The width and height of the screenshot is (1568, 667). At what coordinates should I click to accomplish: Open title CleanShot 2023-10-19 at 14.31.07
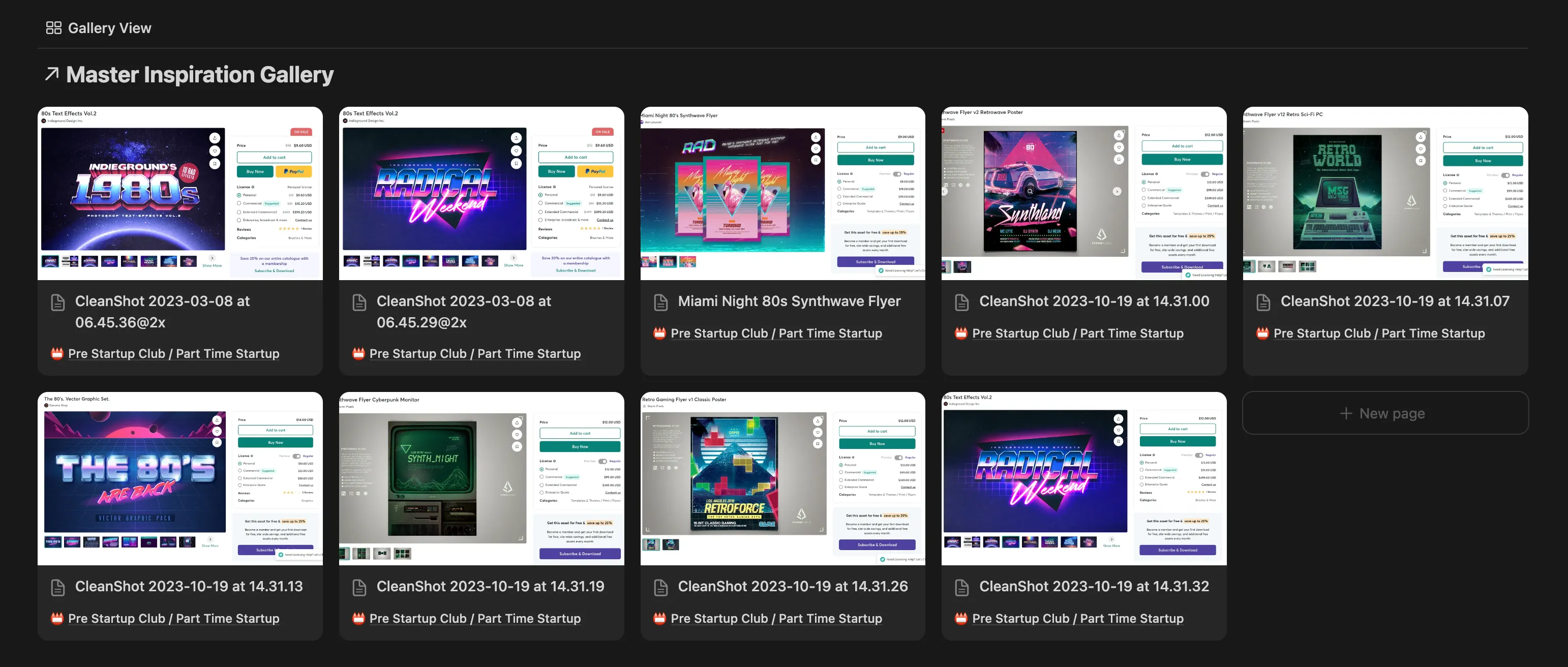(x=1395, y=301)
